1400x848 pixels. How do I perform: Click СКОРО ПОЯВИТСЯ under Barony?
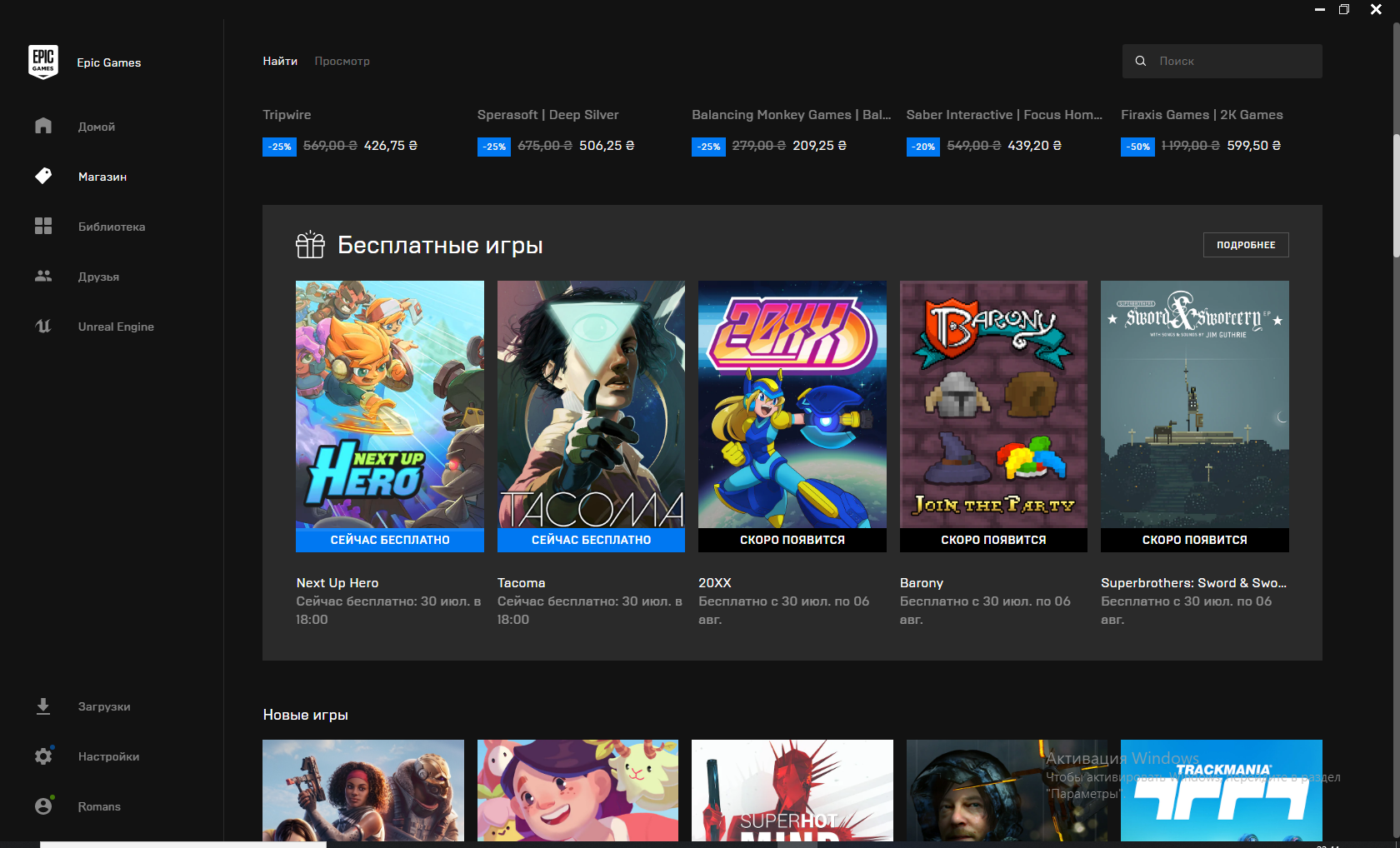tap(993, 540)
